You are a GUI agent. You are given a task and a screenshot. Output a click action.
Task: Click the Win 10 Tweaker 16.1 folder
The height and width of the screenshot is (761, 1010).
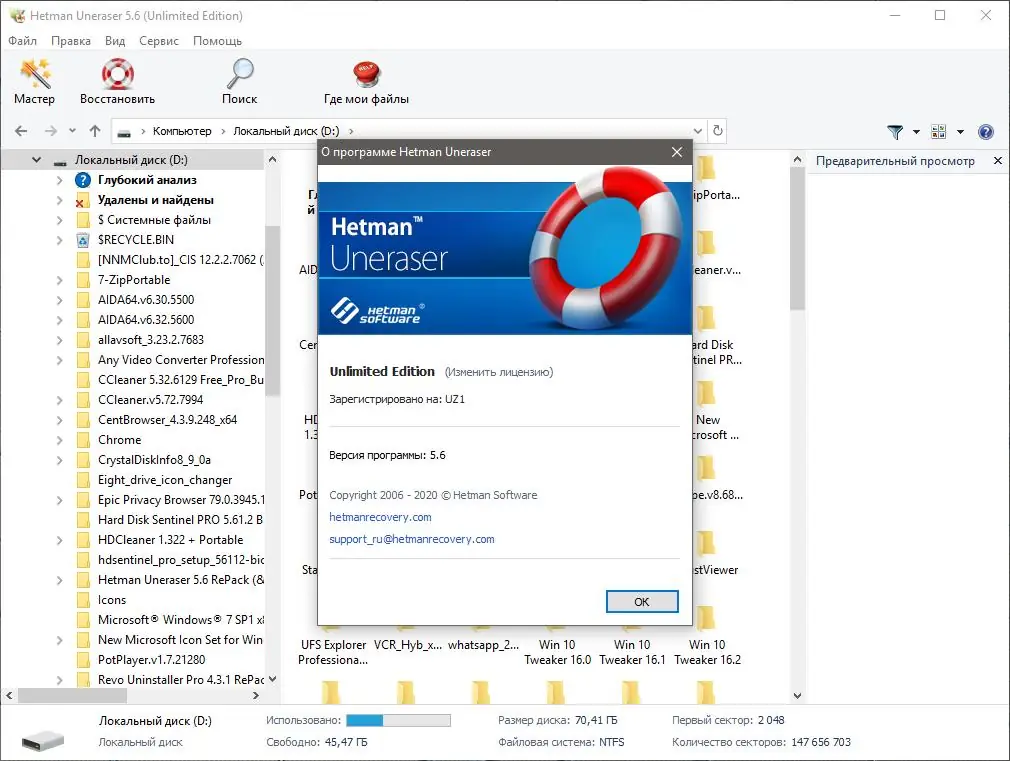(632, 651)
